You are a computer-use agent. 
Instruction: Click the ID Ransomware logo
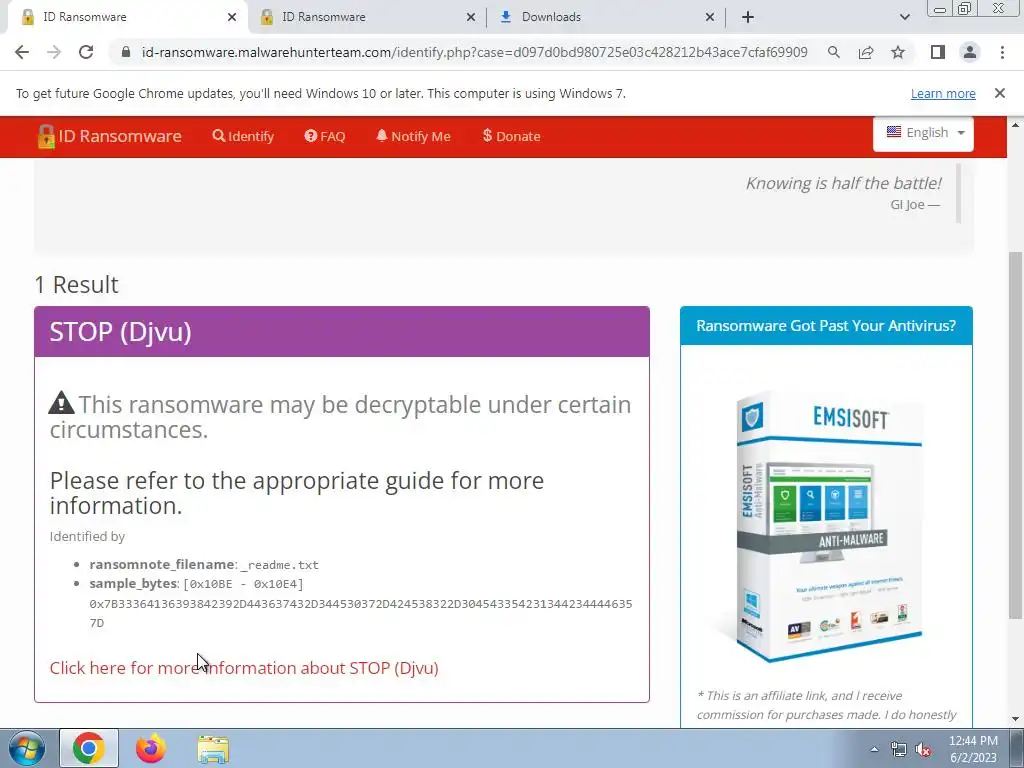tap(110, 136)
